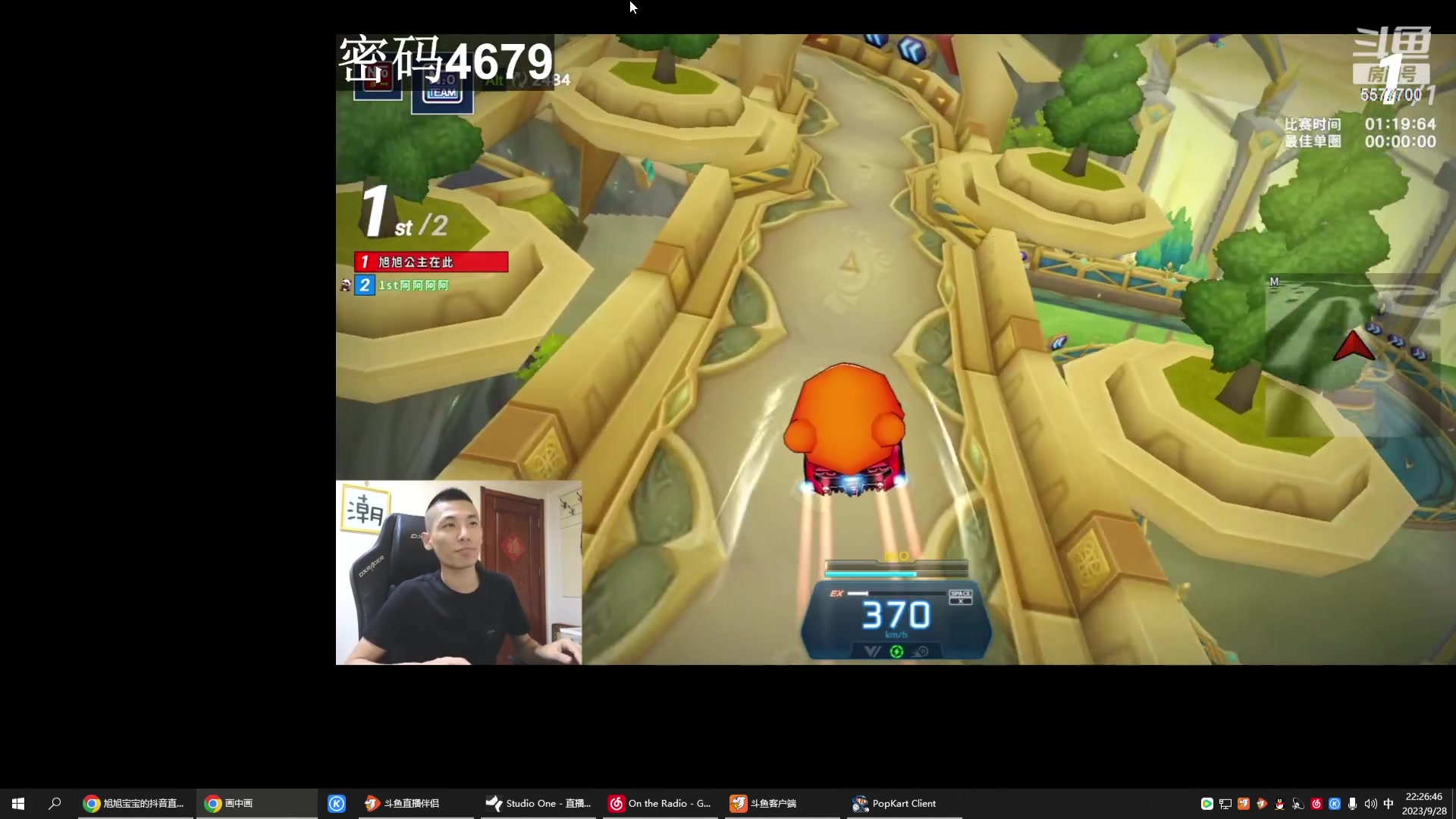
Task: Open Studio One from the taskbar
Action: (540, 803)
